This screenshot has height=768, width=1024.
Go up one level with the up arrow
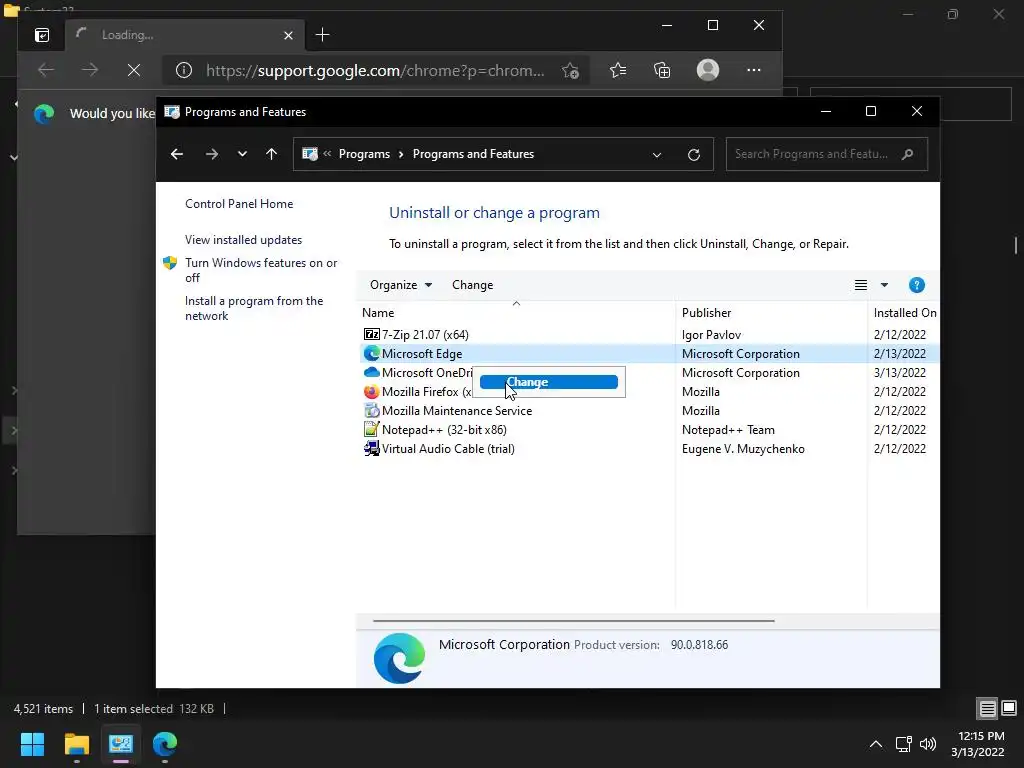click(x=272, y=154)
